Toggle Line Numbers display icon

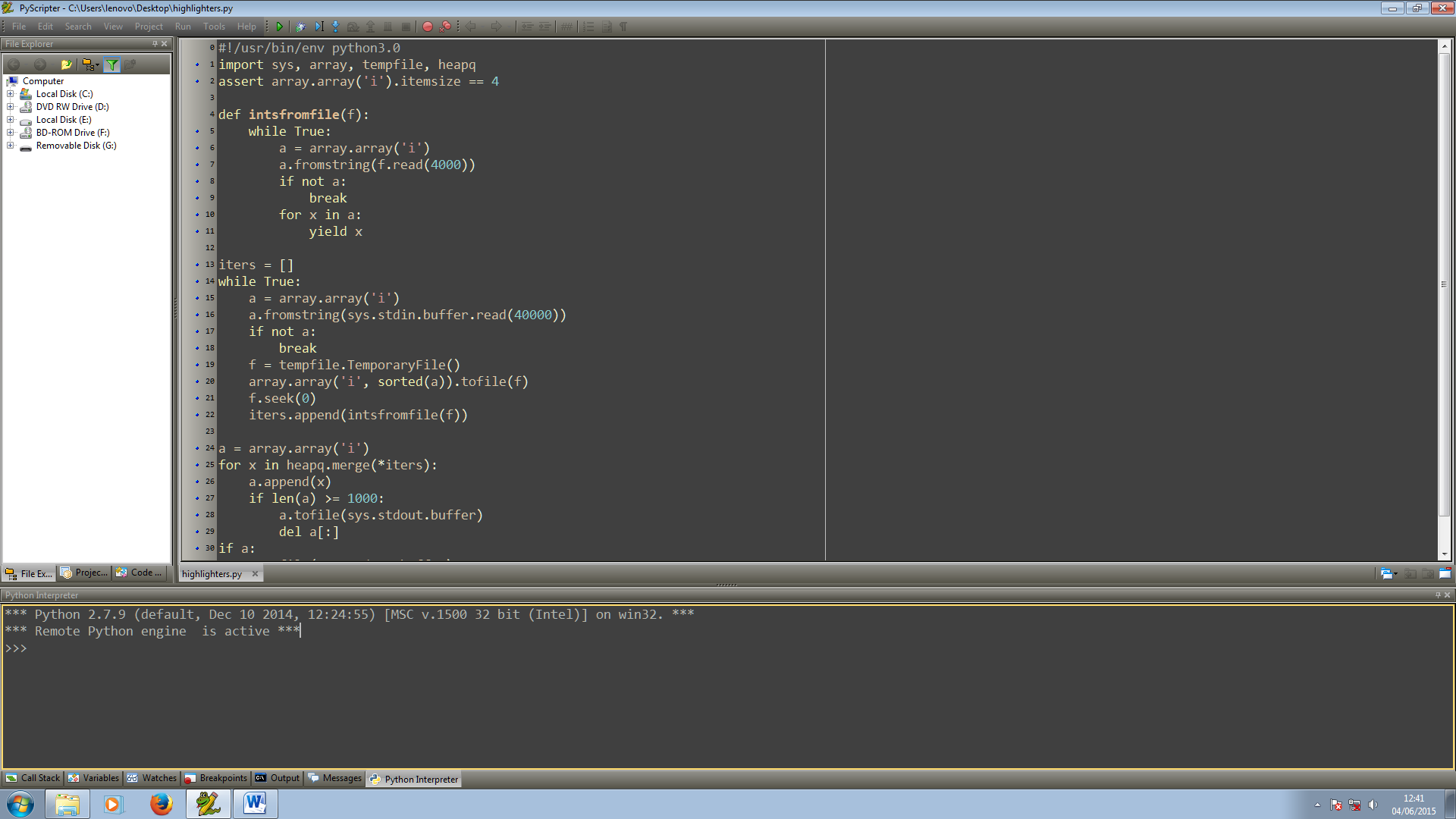588,27
